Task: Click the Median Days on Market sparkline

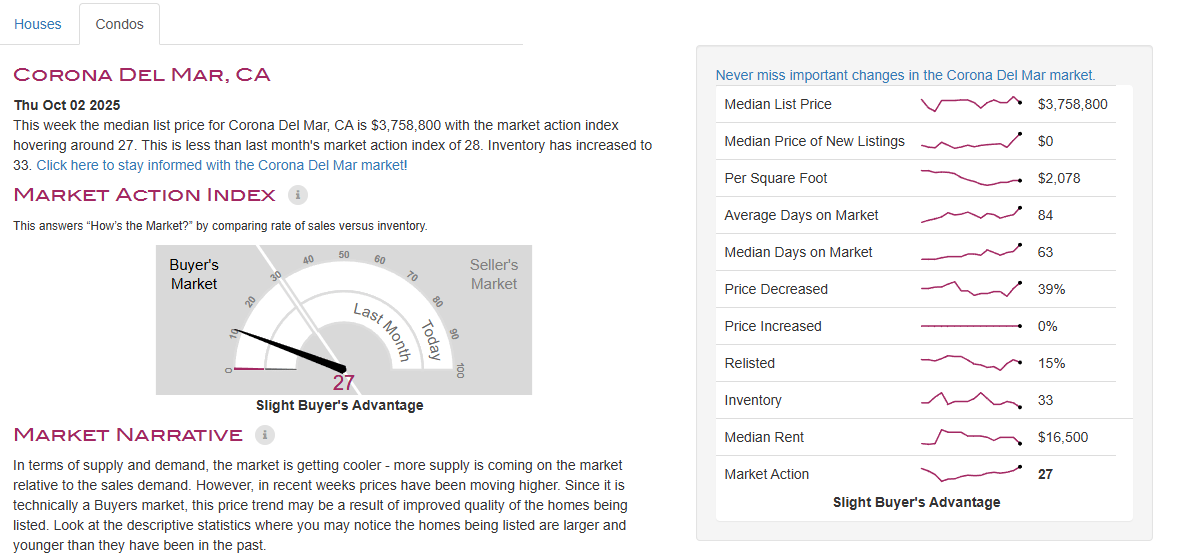Action: (x=971, y=252)
